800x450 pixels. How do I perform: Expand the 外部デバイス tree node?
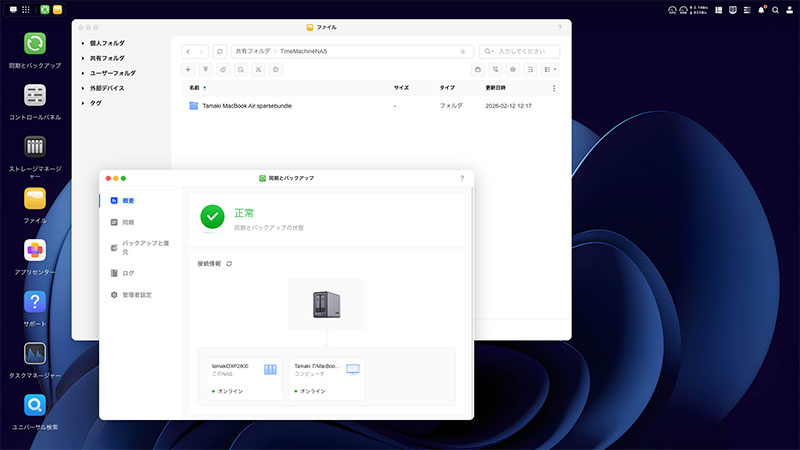click(83, 88)
